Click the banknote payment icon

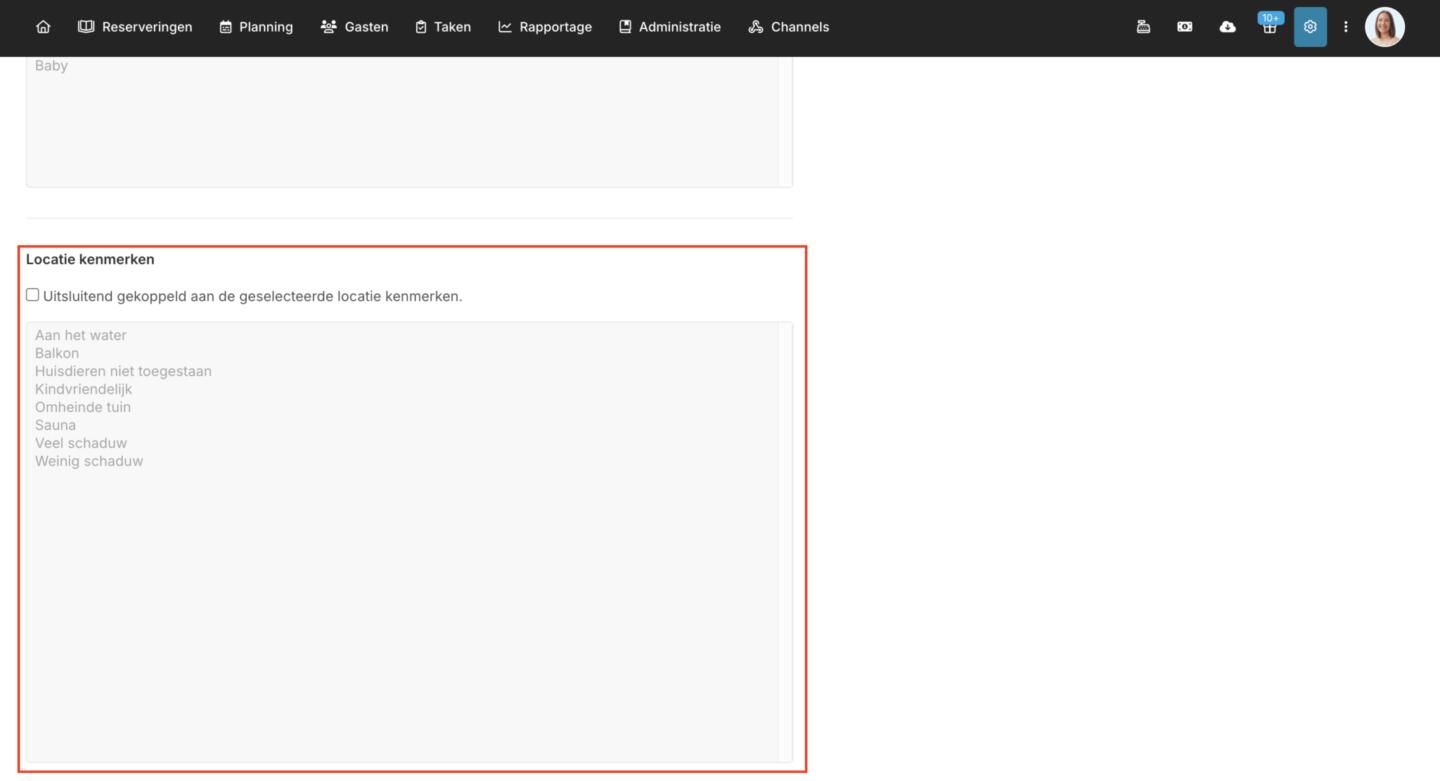[1185, 27]
